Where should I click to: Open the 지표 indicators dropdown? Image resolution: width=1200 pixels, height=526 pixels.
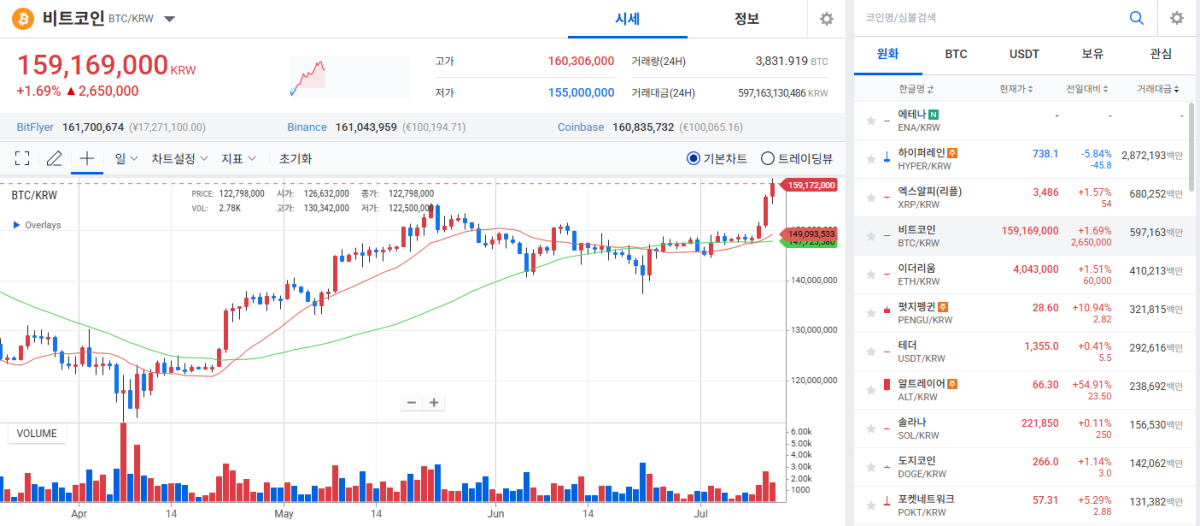[239, 158]
